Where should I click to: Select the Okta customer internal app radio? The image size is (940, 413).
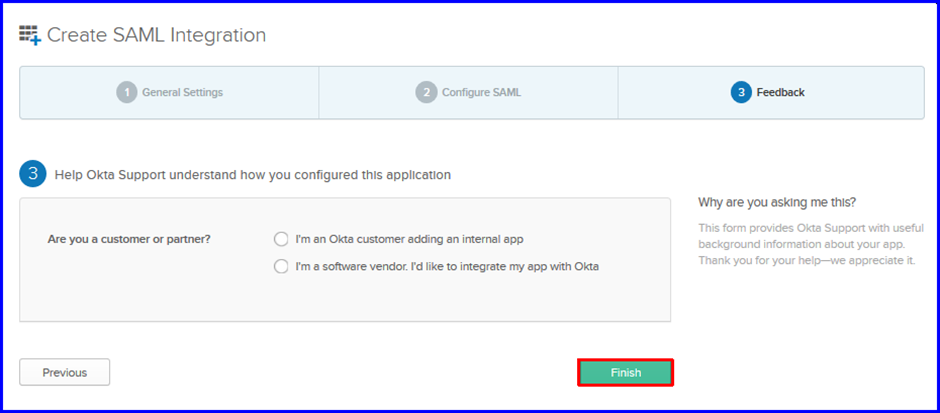pos(281,239)
